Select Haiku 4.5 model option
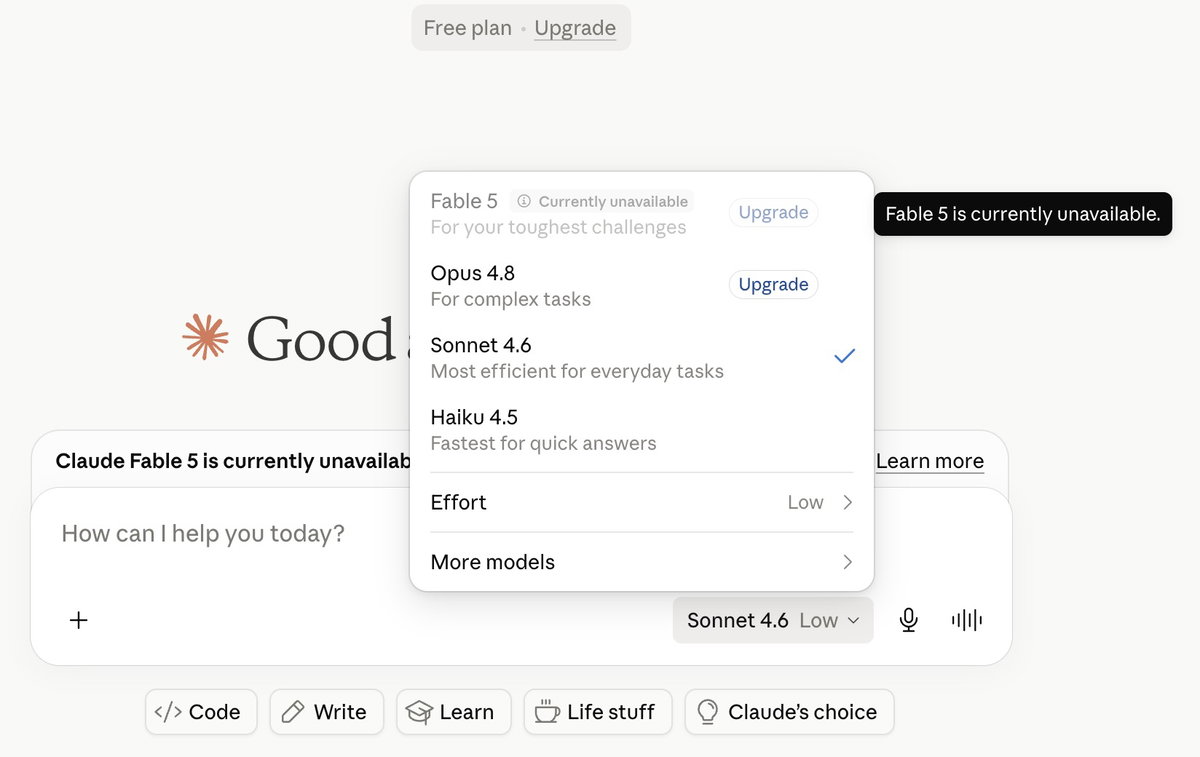Screen dimensions: 1200x757 [x=642, y=429]
